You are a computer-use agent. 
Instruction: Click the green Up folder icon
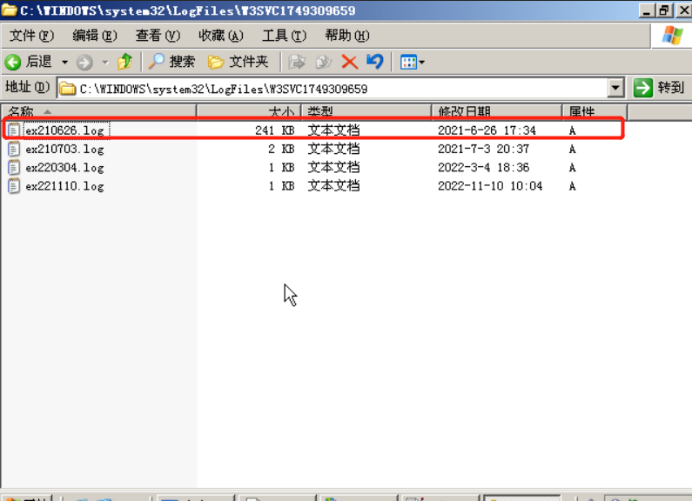(125, 62)
